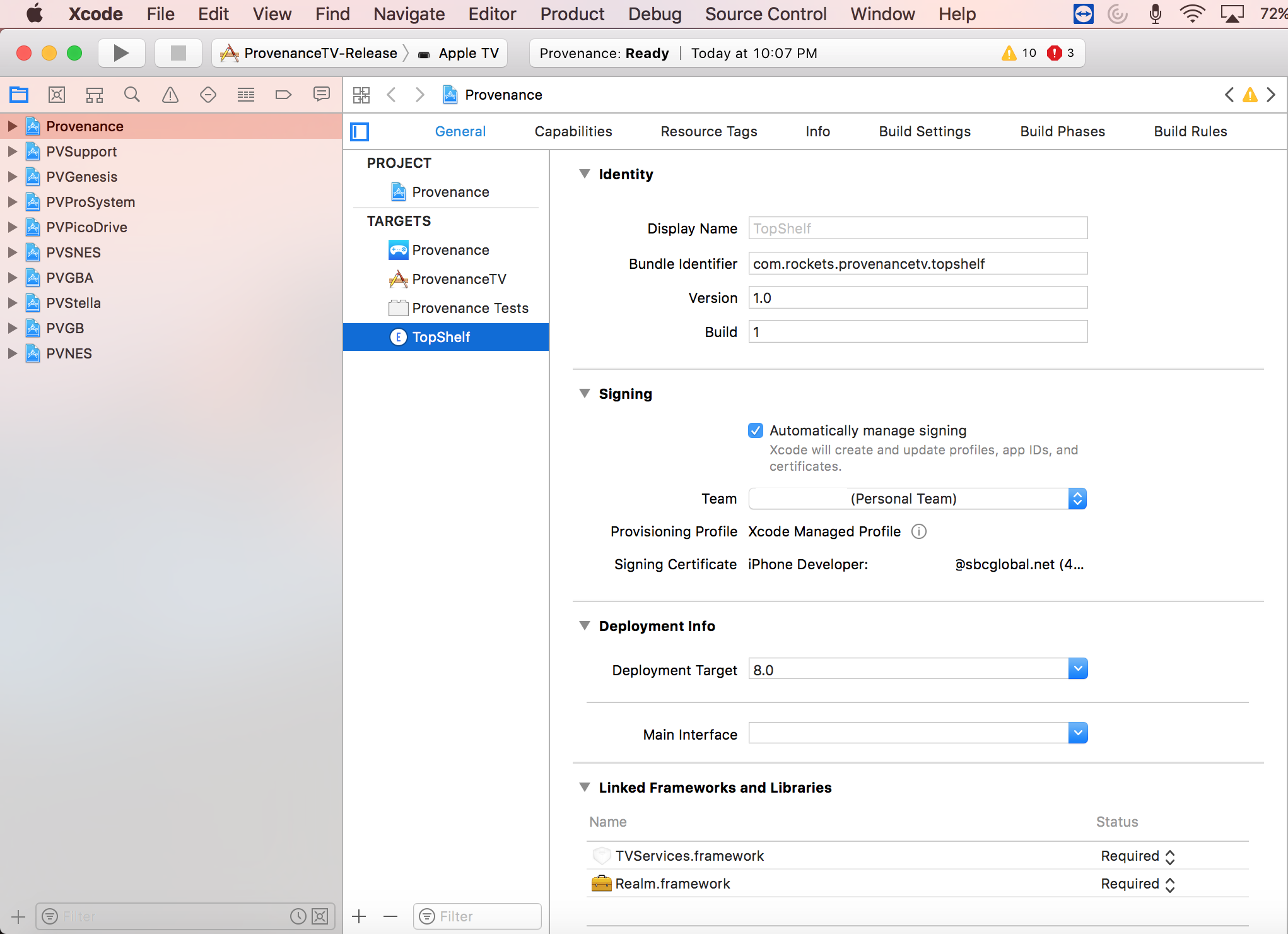Switch to Build Settings tab

tap(924, 131)
